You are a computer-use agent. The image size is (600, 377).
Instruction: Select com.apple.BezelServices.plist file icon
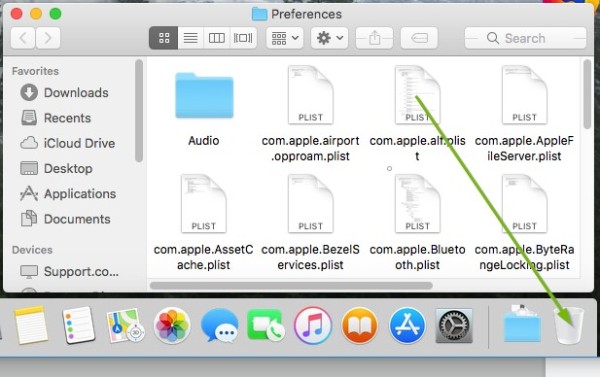click(310, 204)
